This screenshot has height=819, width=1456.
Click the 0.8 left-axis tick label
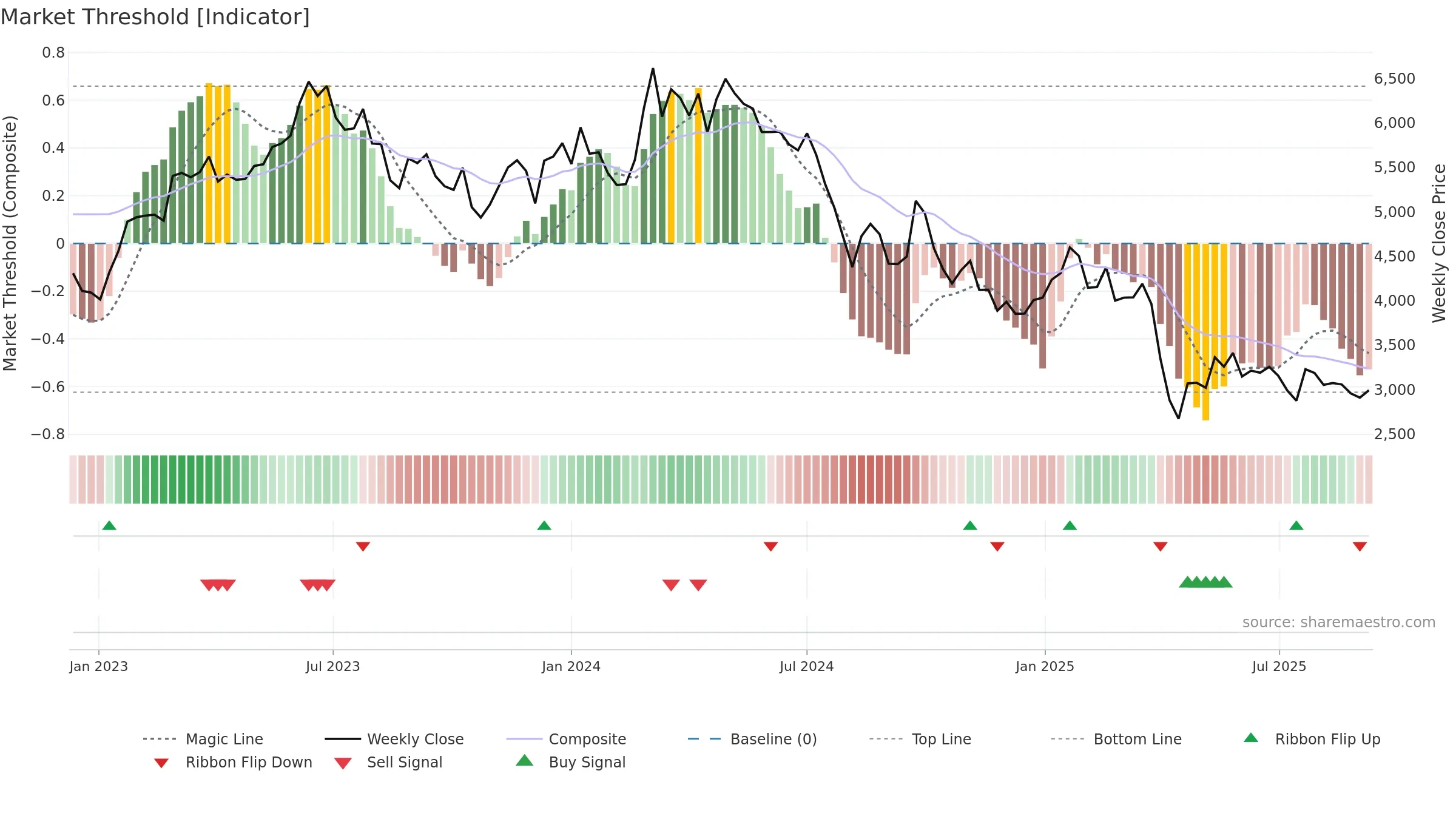[x=53, y=53]
